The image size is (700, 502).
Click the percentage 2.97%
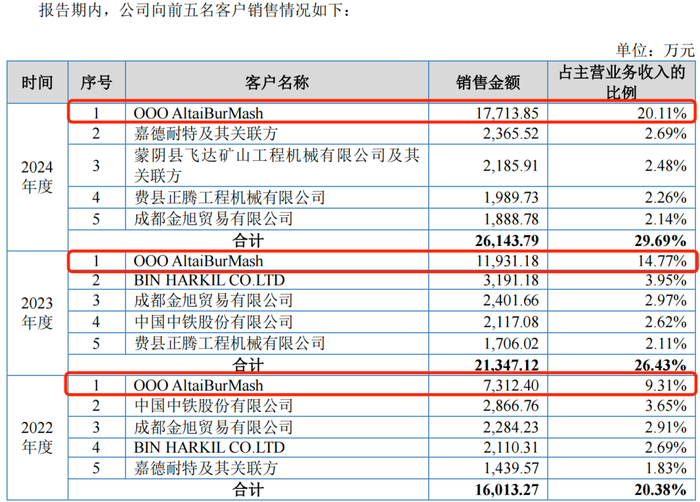666,301
